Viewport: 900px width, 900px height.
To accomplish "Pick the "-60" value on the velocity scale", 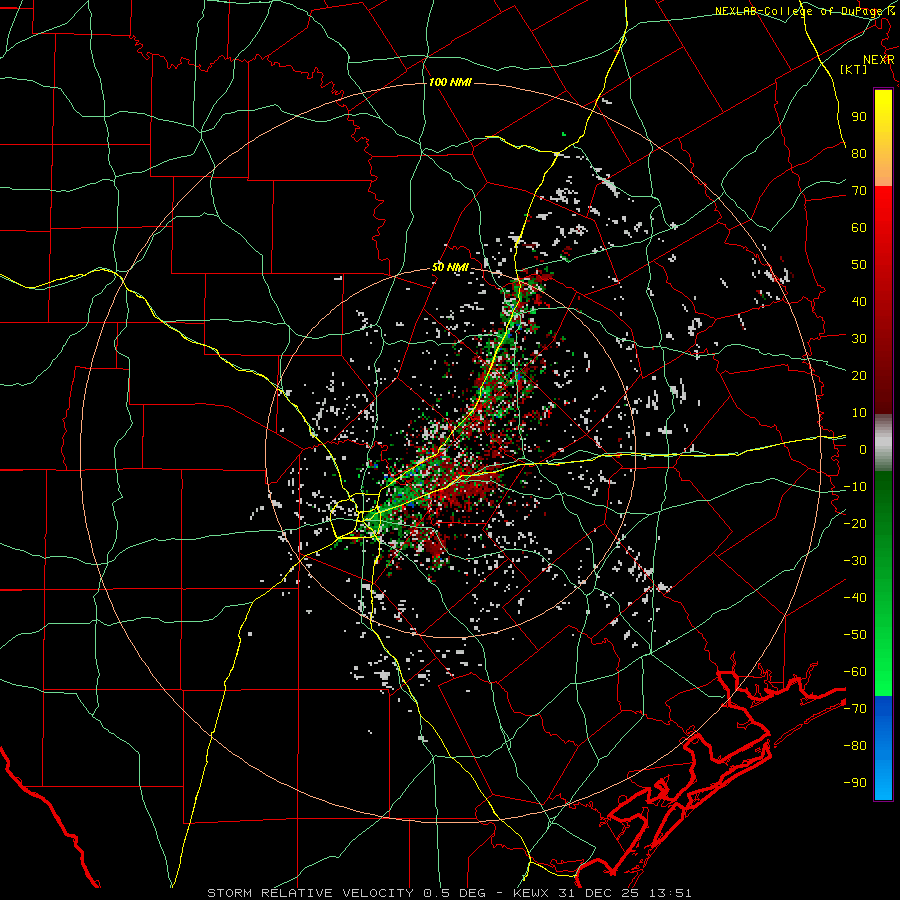I will 855,672.
